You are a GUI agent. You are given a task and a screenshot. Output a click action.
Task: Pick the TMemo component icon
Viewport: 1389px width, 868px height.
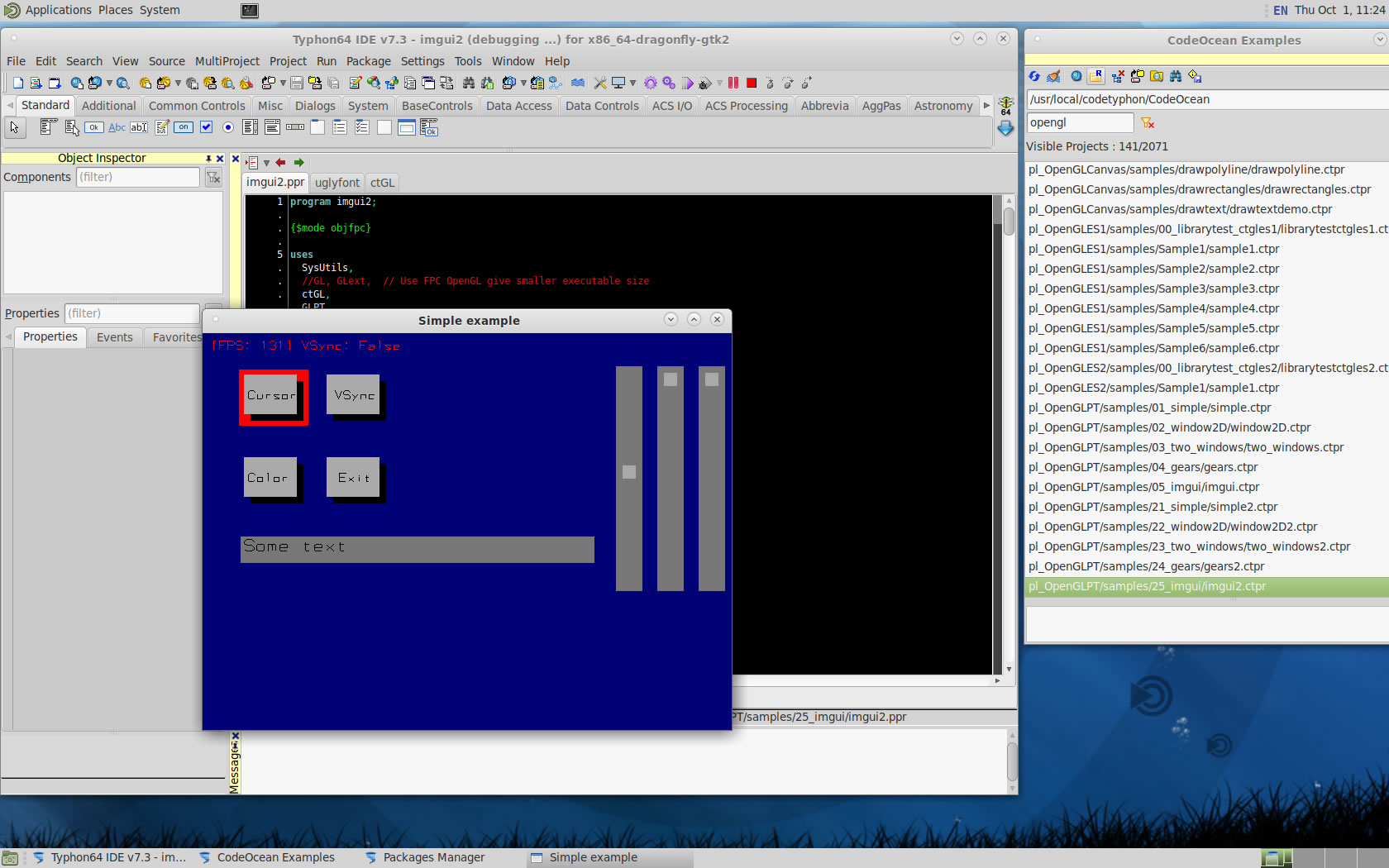click(x=162, y=127)
